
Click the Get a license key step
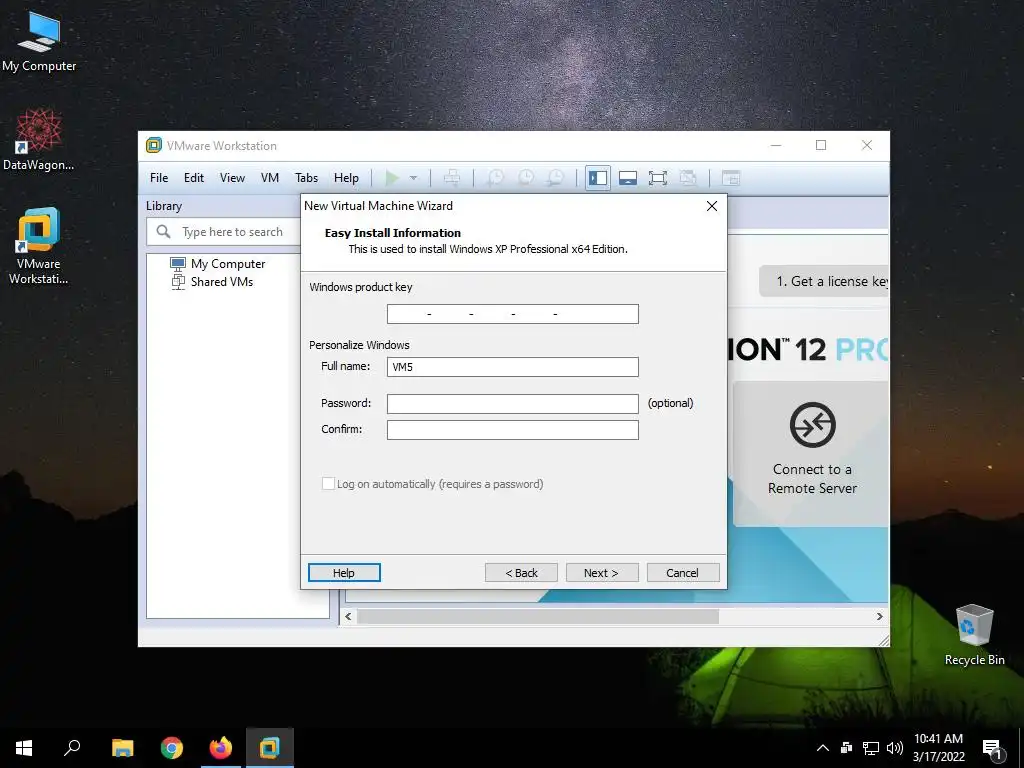pyautogui.click(x=824, y=281)
